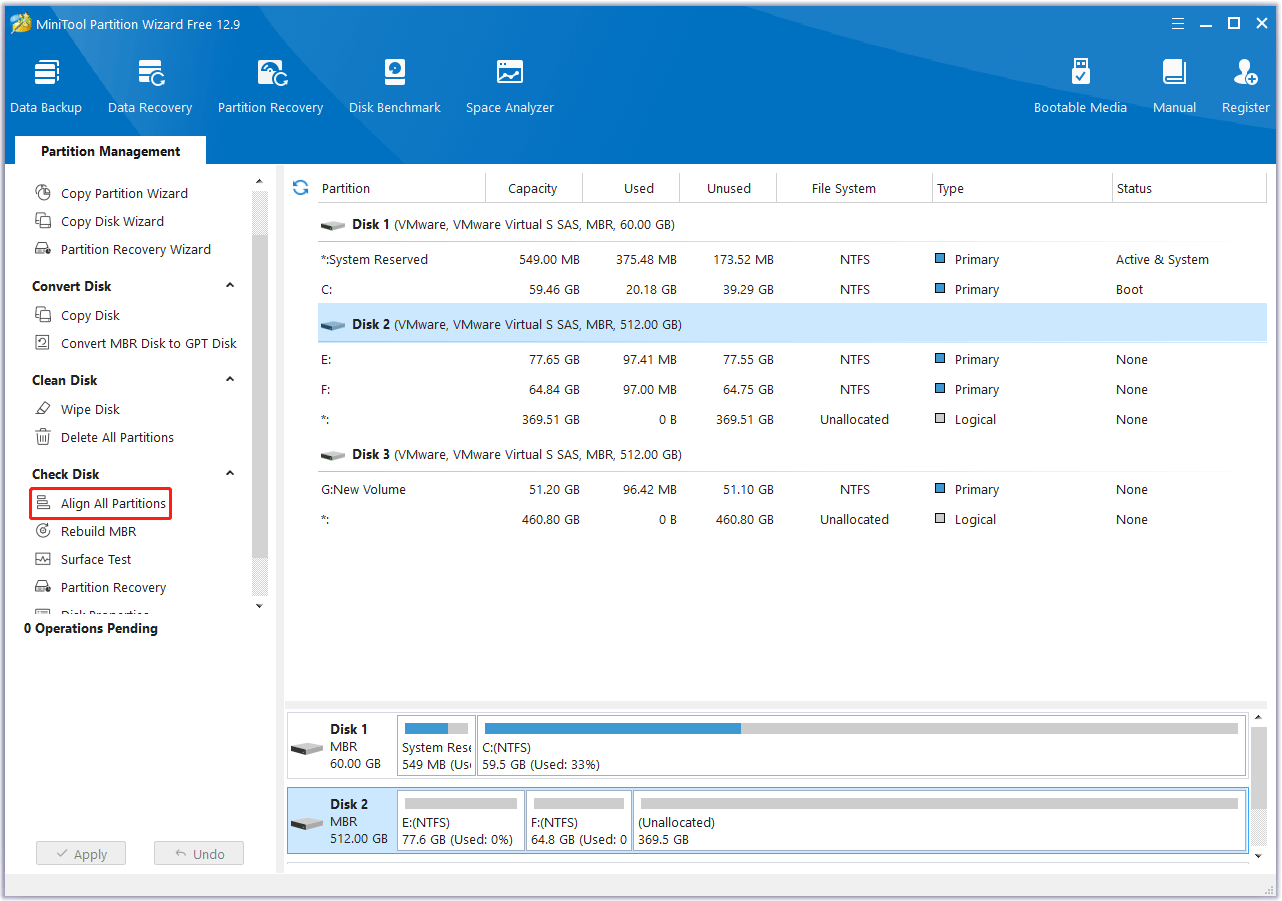Open the Data Backup tool

tap(46, 87)
